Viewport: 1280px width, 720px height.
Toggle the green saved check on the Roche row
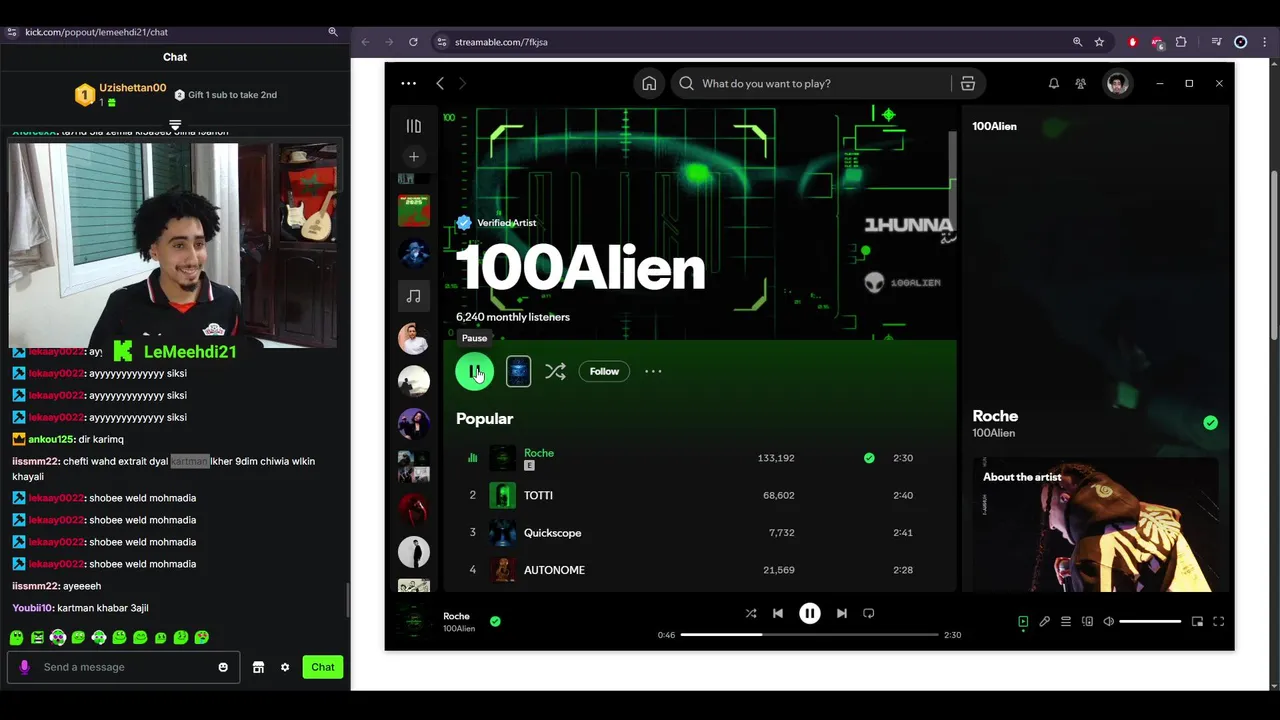tap(869, 458)
